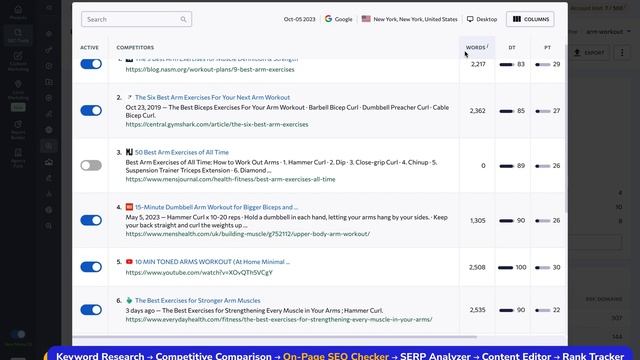Open The Six Best Arm Exercises title link
Image resolution: width=640 pixels, height=360 pixels.
pos(212,97)
